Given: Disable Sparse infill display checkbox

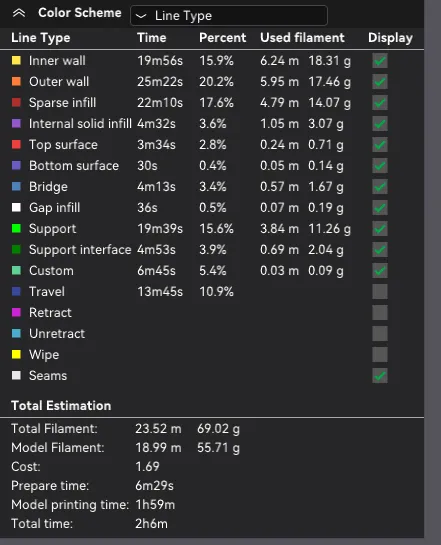Looking at the screenshot, I should point(380,103).
